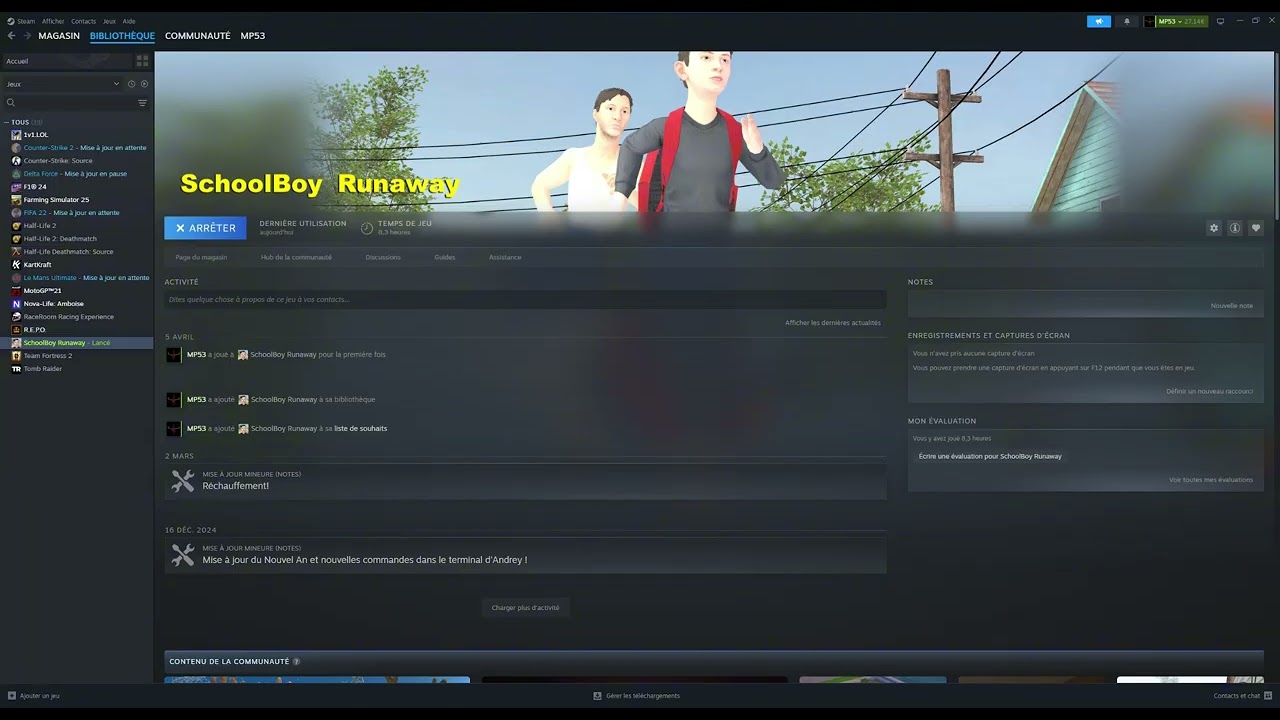
Task: Click the activity status input field
Action: 525,299
